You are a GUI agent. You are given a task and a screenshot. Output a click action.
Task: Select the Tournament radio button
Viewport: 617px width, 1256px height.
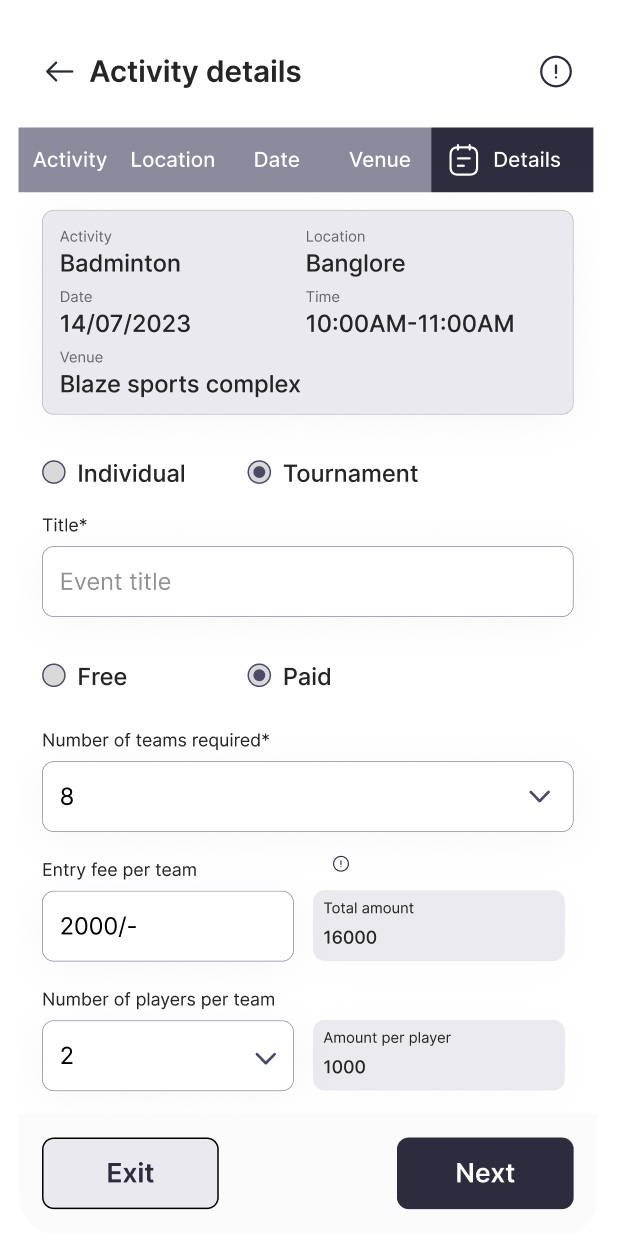pyautogui.click(x=259, y=473)
